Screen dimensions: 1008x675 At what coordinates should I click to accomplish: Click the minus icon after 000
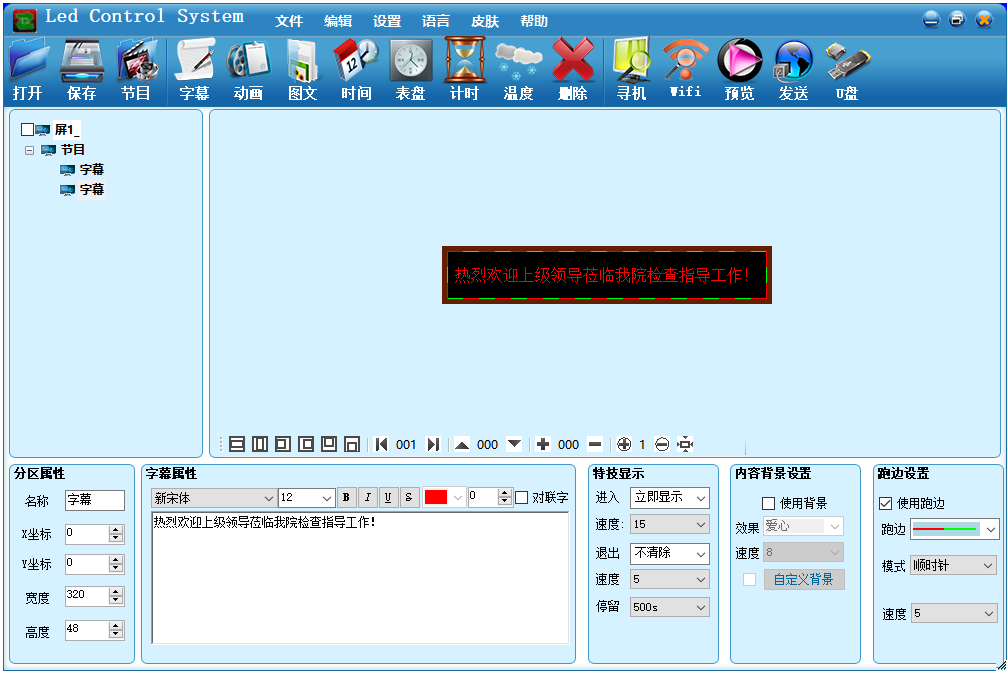click(x=595, y=444)
